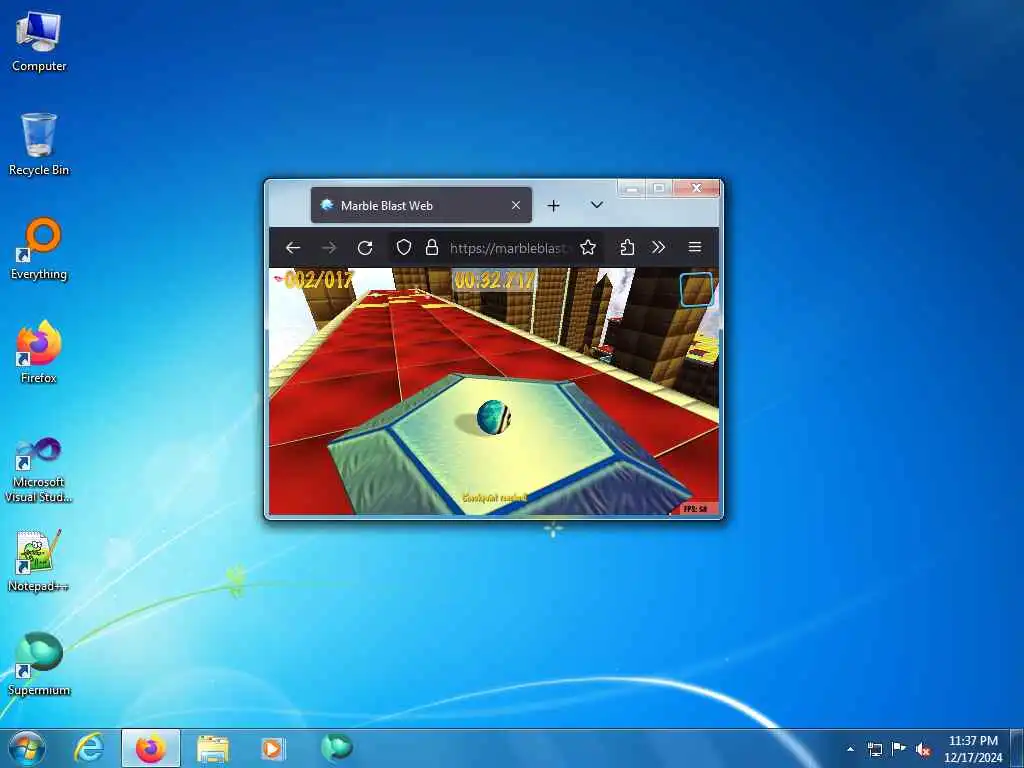
Task: Open the Computer desktop icon
Action: click(x=39, y=42)
